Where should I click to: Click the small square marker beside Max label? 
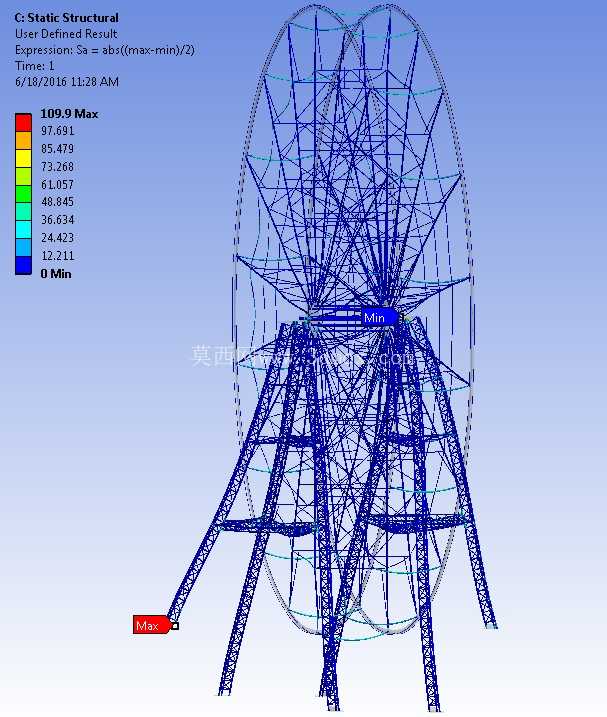click(x=175, y=626)
